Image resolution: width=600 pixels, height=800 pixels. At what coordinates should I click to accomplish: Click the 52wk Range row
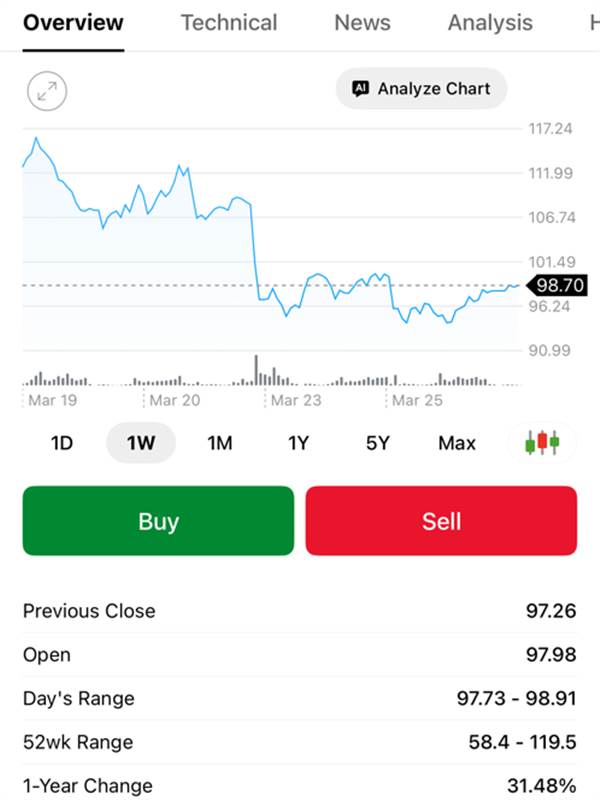pos(300,742)
